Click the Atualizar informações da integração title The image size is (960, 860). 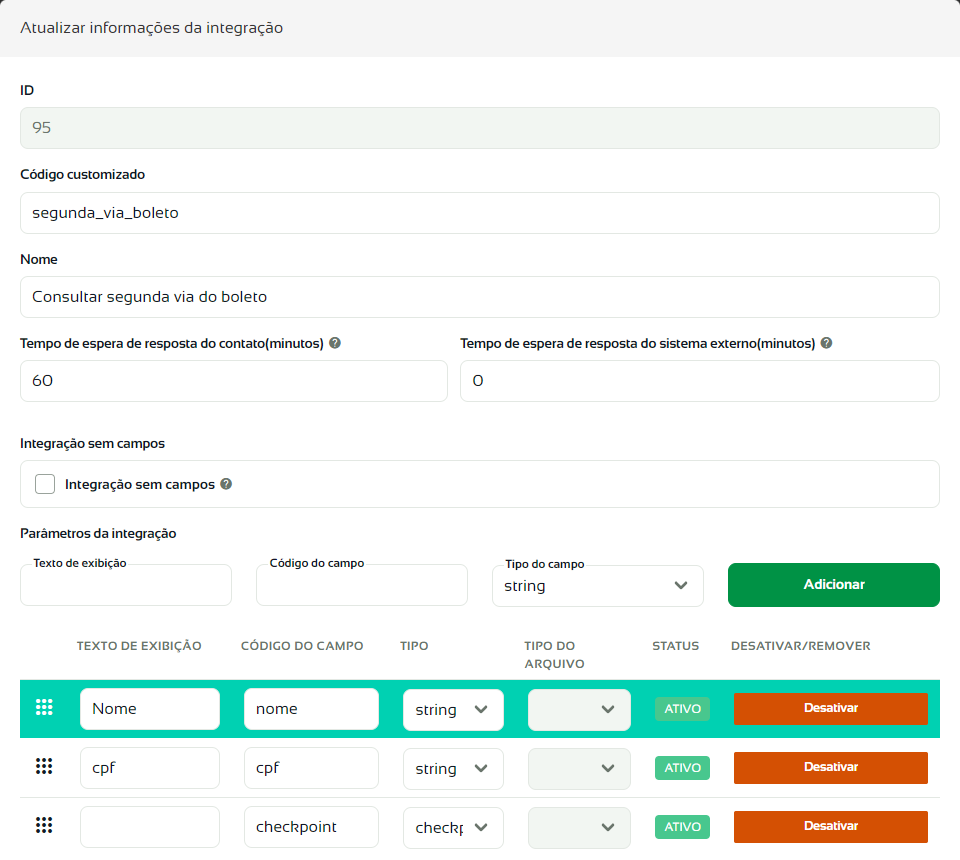point(152,28)
